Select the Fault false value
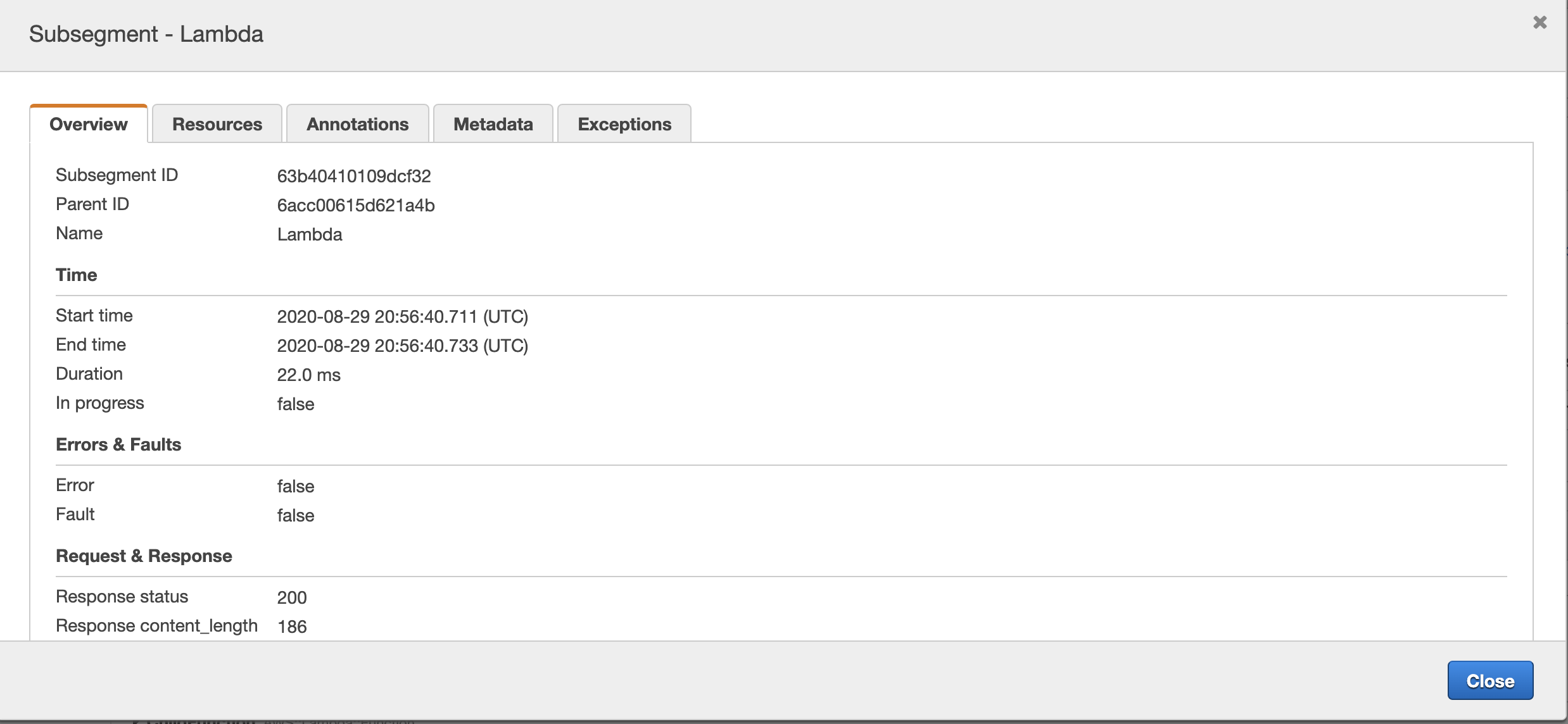Screen dimensions: 1568x724 pyautogui.click(x=295, y=515)
